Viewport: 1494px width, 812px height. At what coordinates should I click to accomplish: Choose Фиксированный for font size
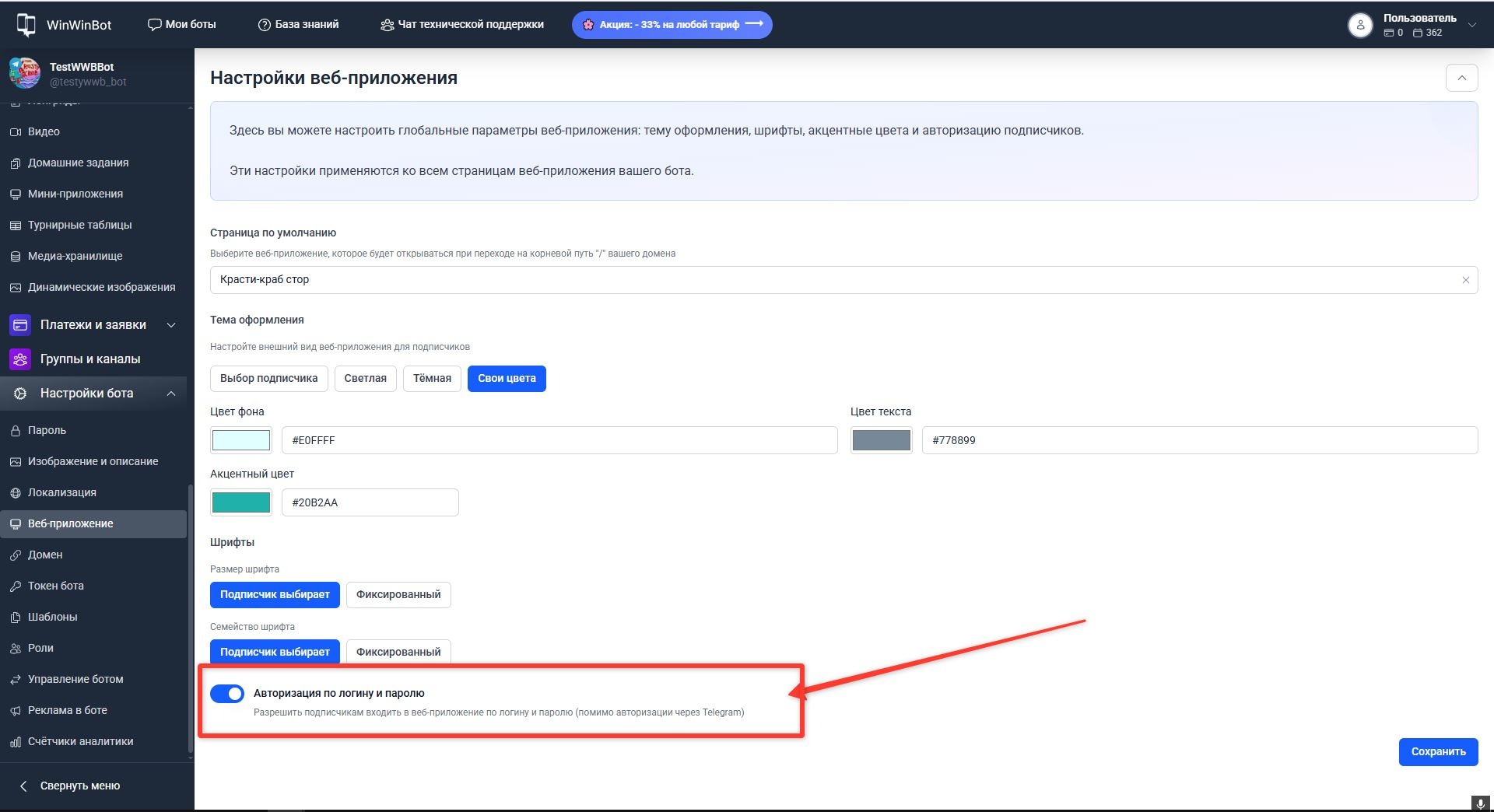coord(398,594)
